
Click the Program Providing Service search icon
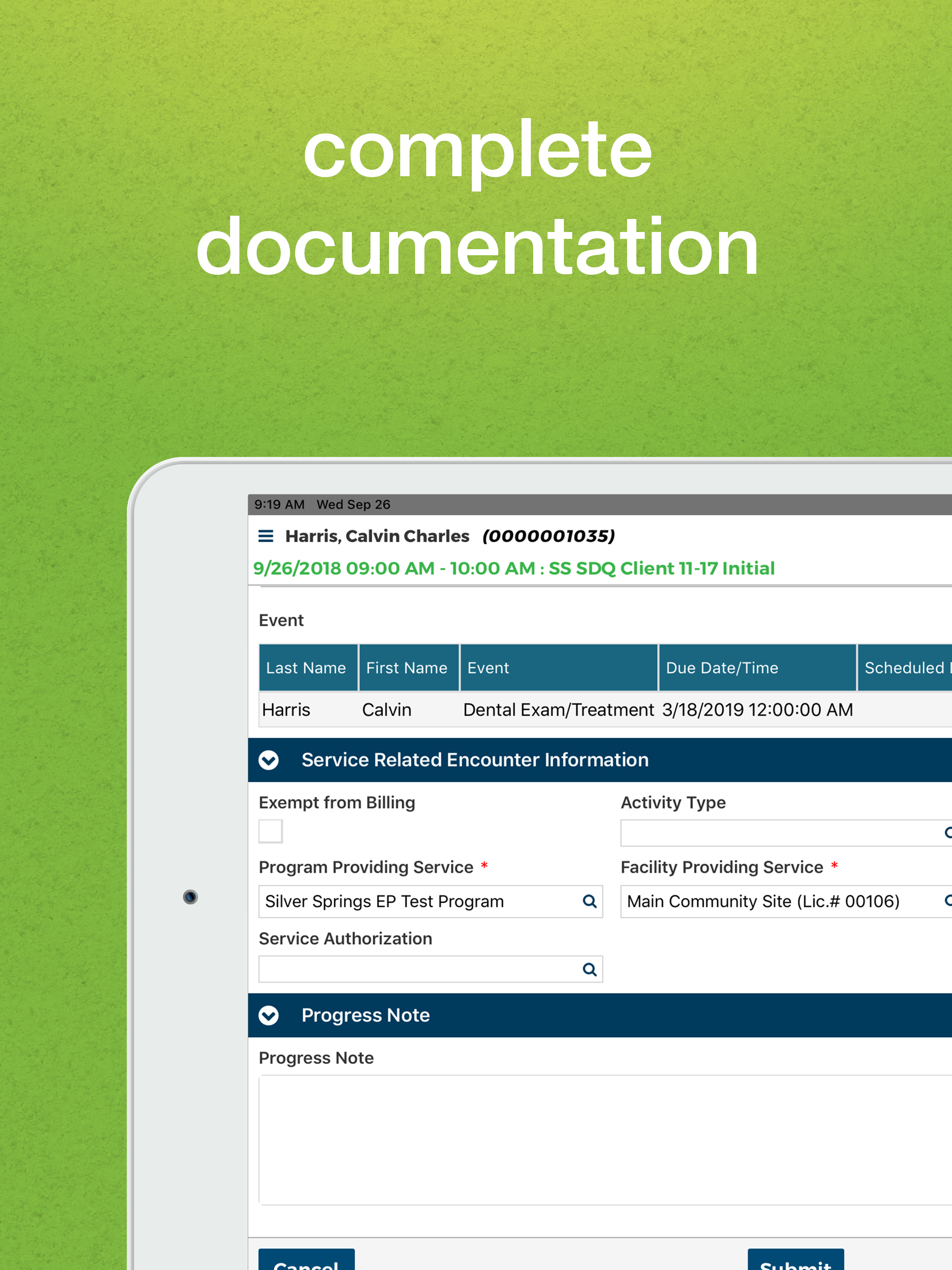point(589,901)
